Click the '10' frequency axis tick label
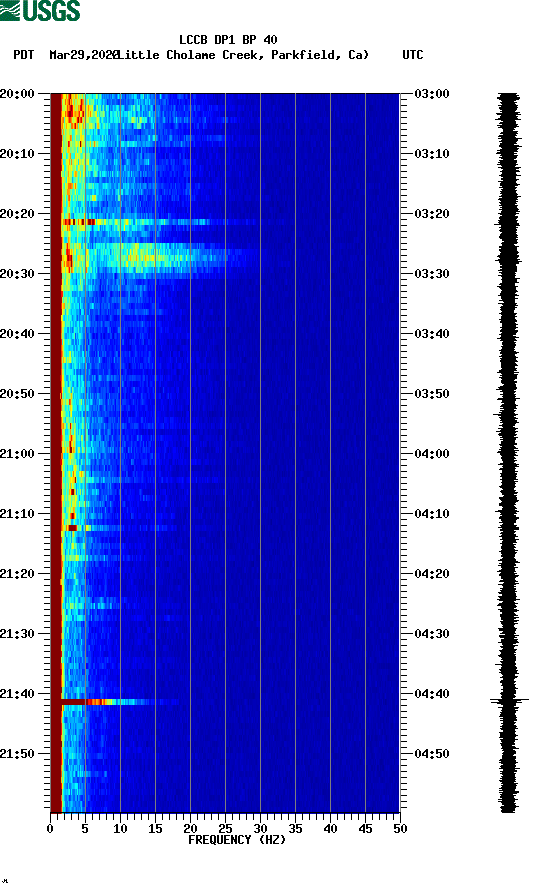 pos(120,829)
